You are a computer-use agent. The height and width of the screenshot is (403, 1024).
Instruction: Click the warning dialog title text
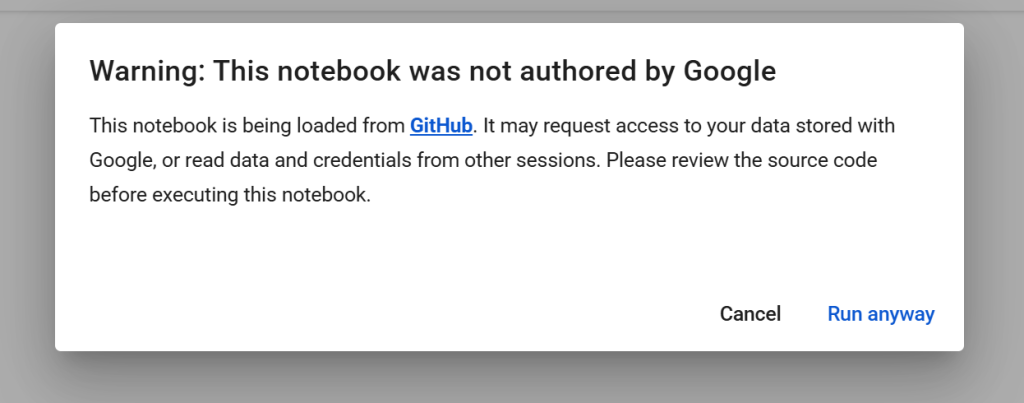coord(432,71)
